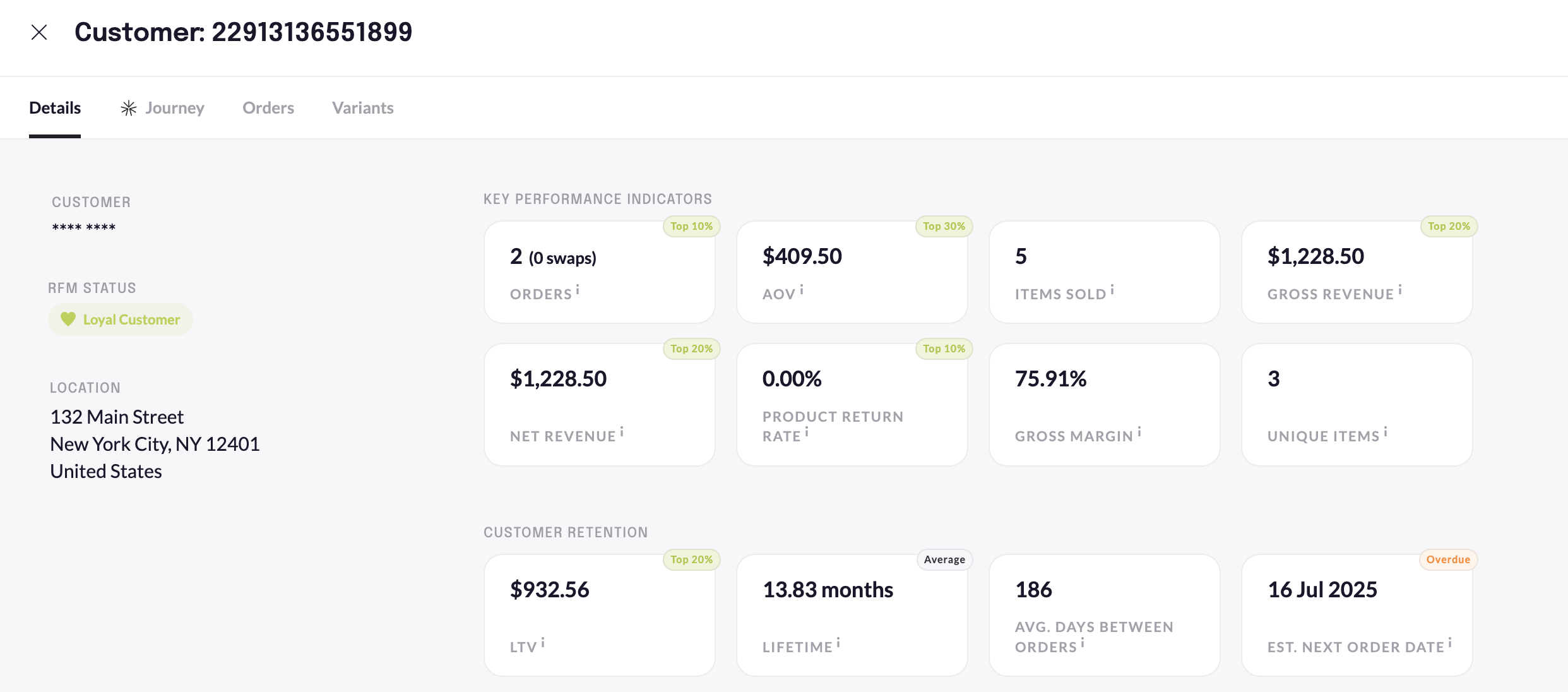
Task: Open the Variants tab
Action: click(362, 107)
